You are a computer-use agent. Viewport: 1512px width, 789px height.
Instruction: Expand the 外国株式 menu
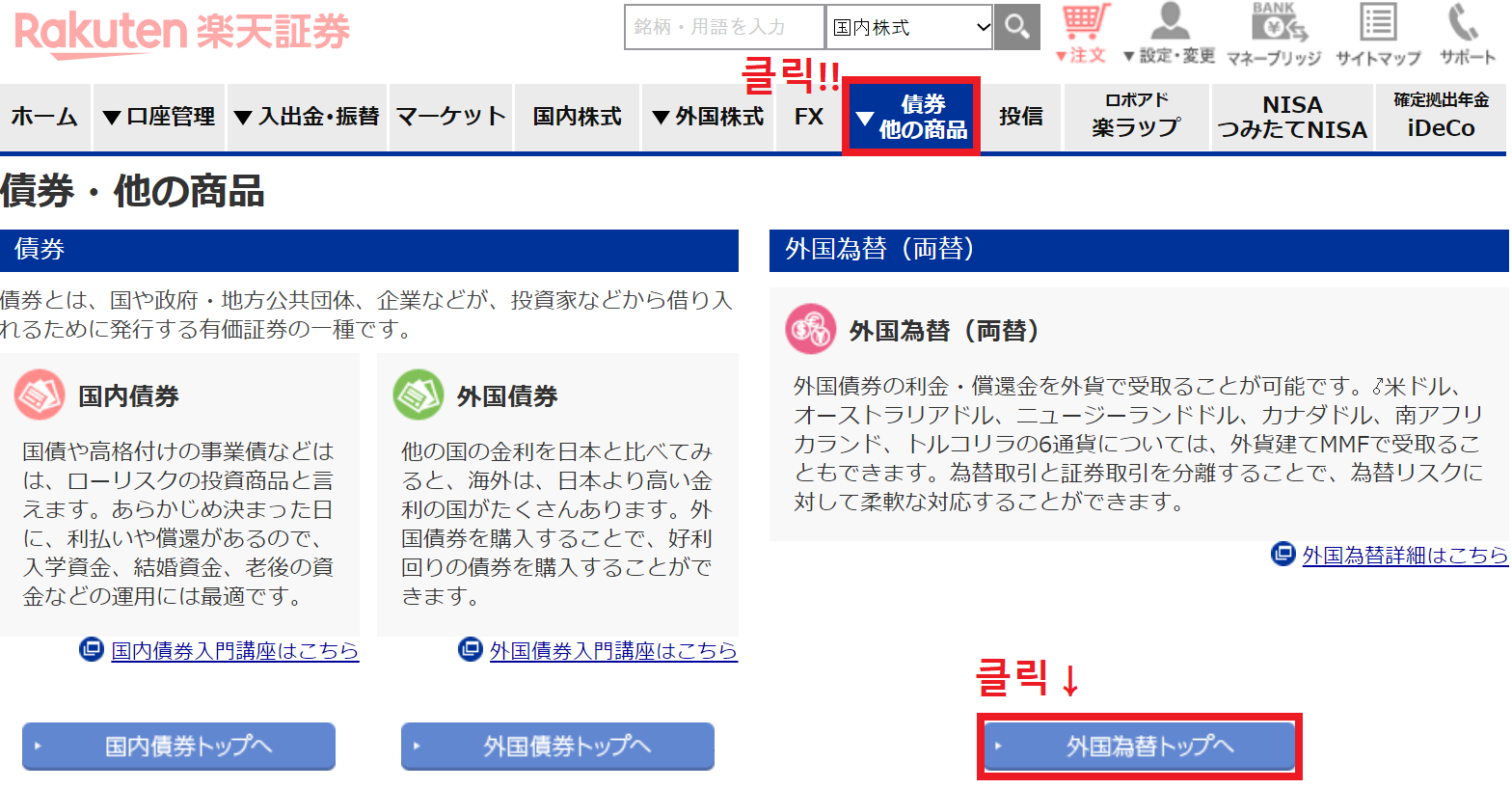click(708, 117)
